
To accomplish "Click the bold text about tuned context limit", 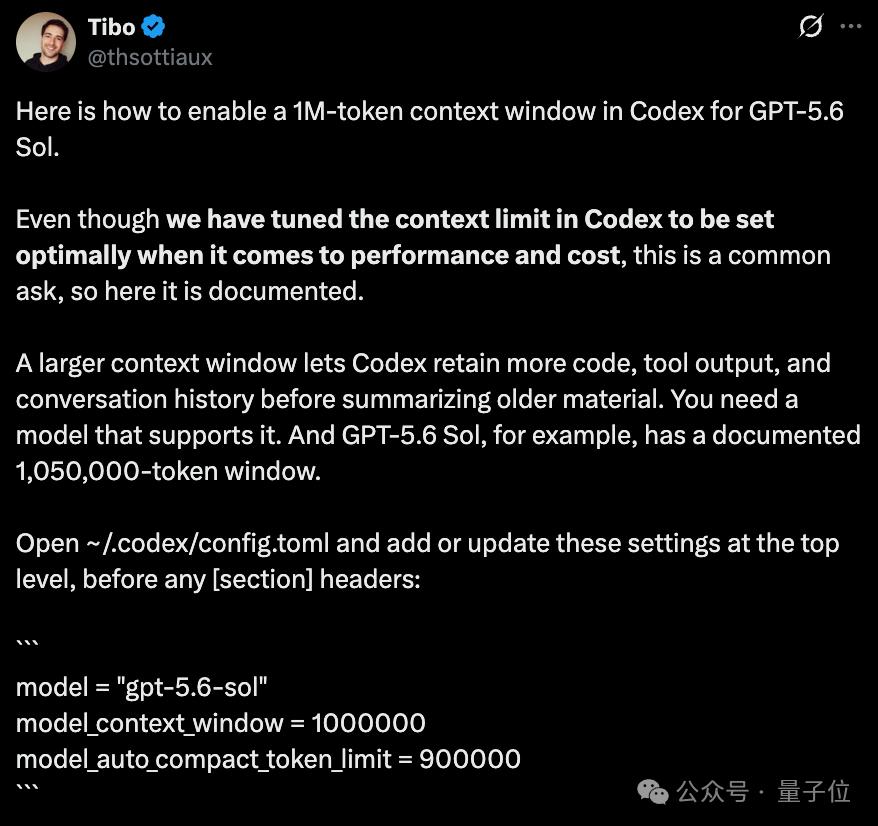I will 395,237.
